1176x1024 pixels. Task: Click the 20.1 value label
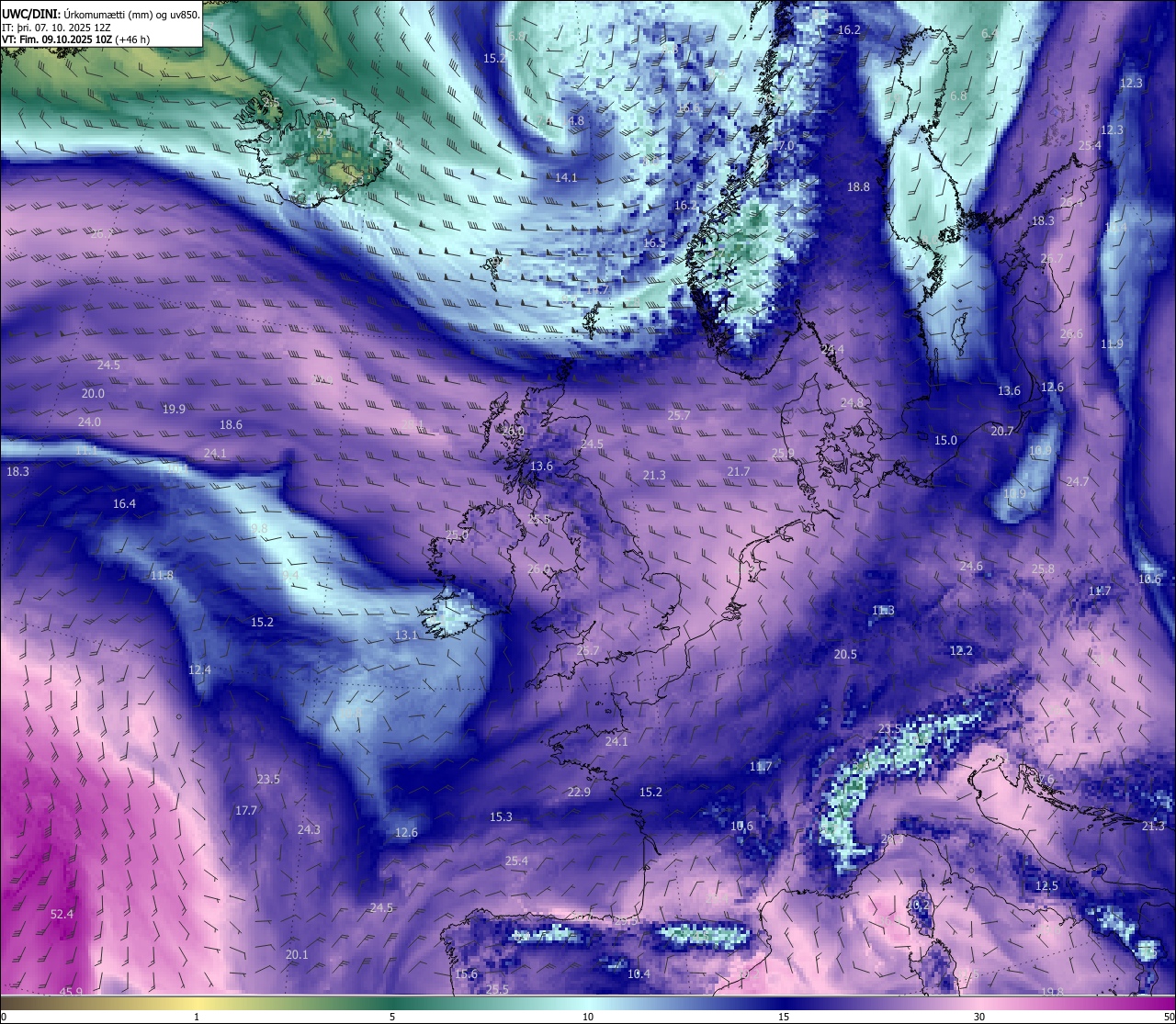(x=297, y=954)
